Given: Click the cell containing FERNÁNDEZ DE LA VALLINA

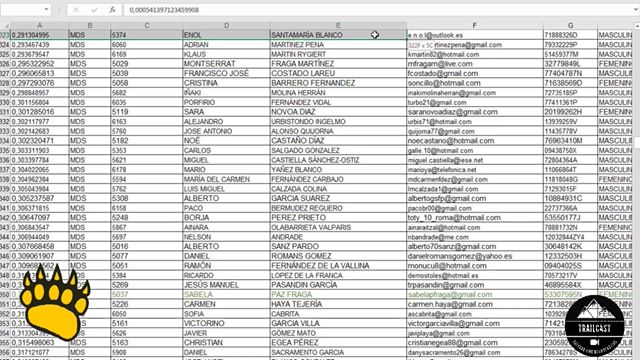Looking at the screenshot, I should 338,266.
